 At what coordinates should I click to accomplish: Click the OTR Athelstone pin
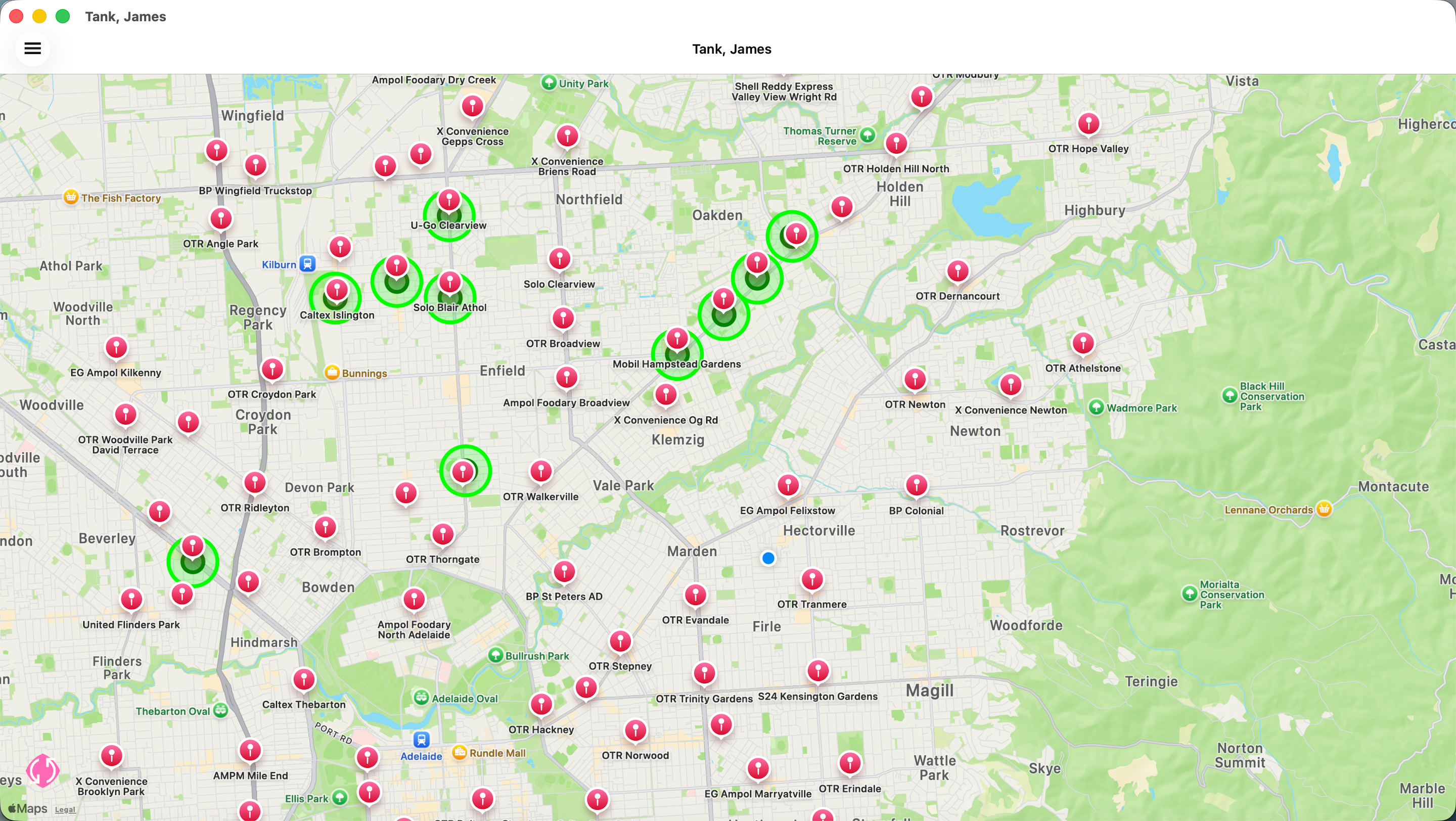pyautogui.click(x=1083, y=343)
